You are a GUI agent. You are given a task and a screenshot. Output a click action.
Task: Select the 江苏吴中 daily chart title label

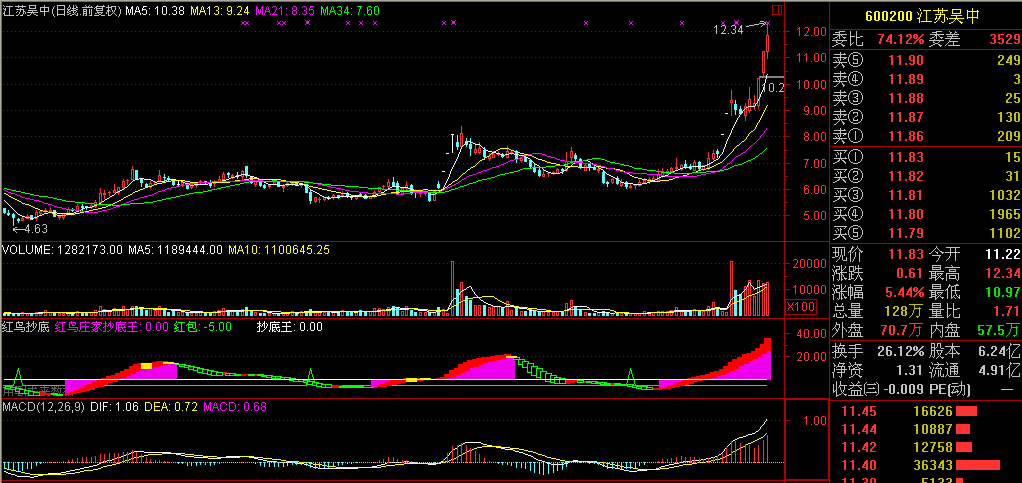coord(61,10)
